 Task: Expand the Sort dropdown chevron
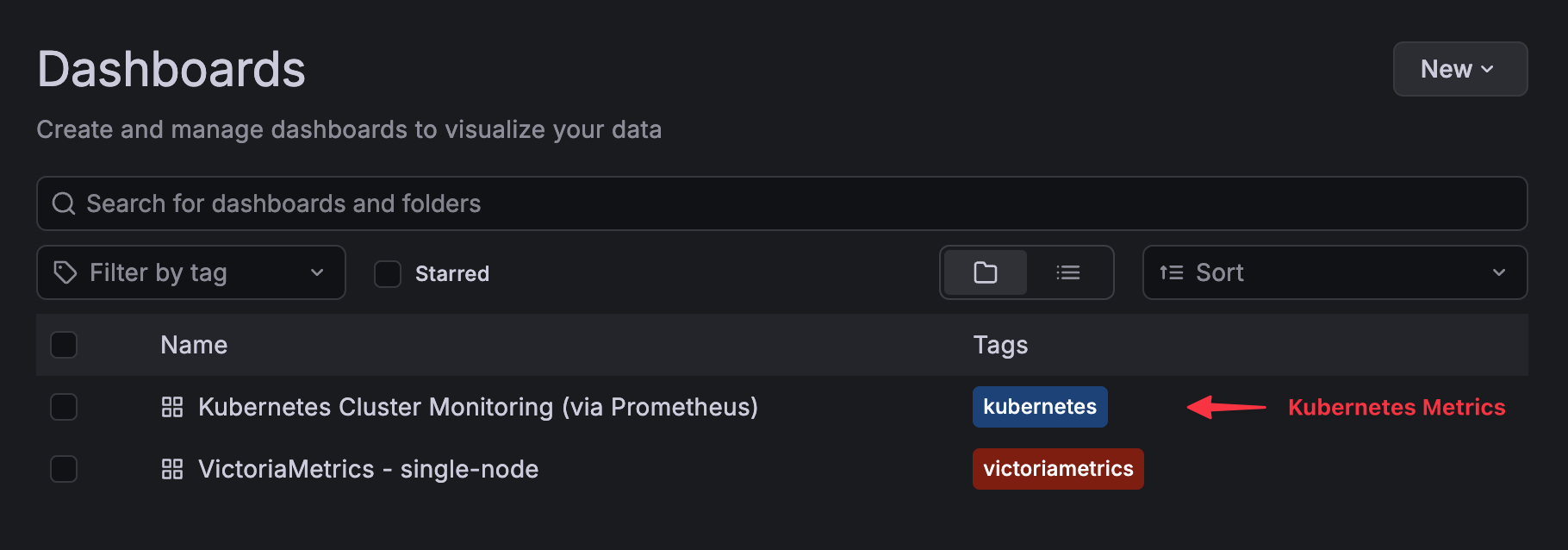point(1499,272)
